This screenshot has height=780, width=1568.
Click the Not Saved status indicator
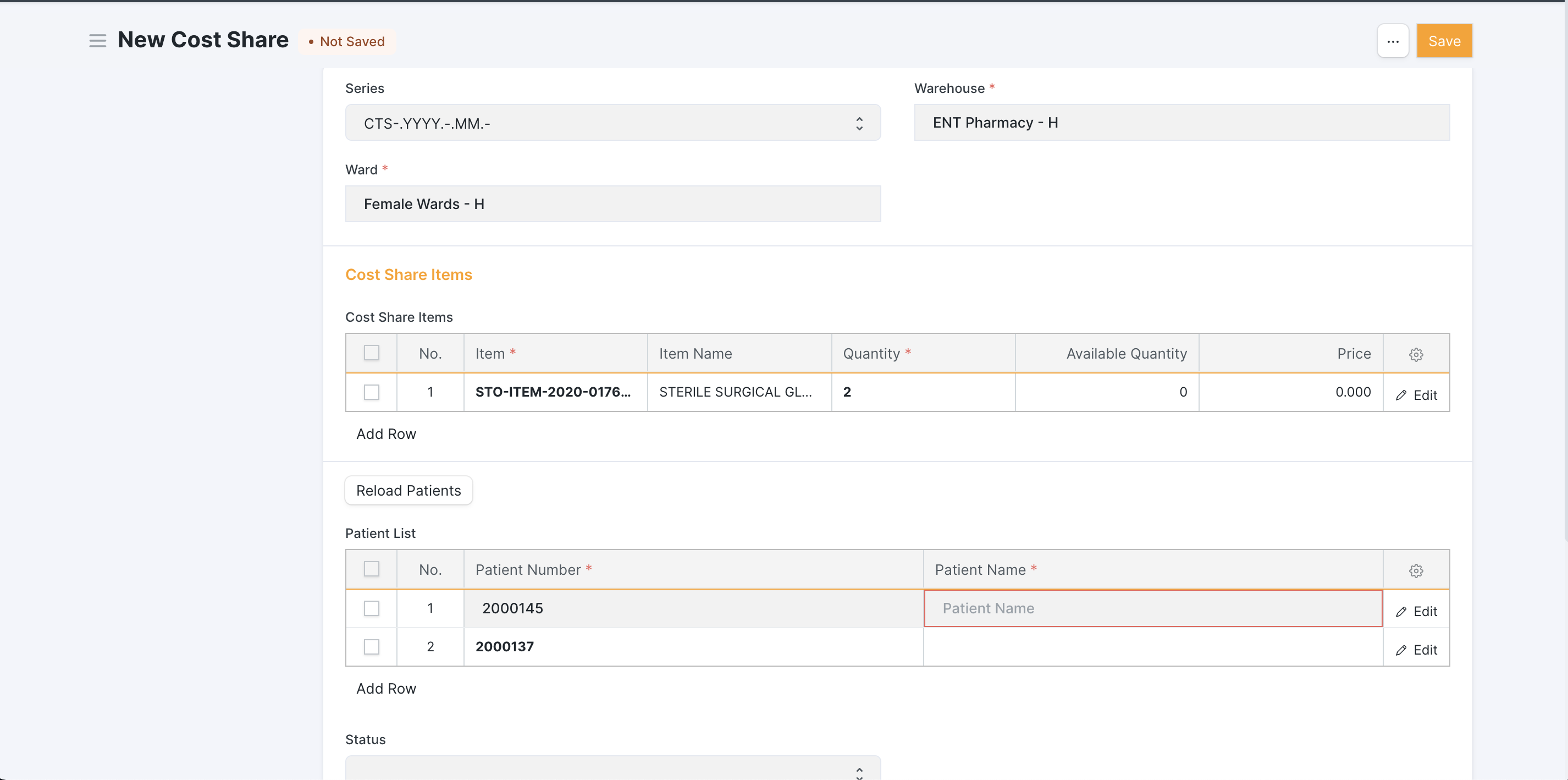(347, 41)
